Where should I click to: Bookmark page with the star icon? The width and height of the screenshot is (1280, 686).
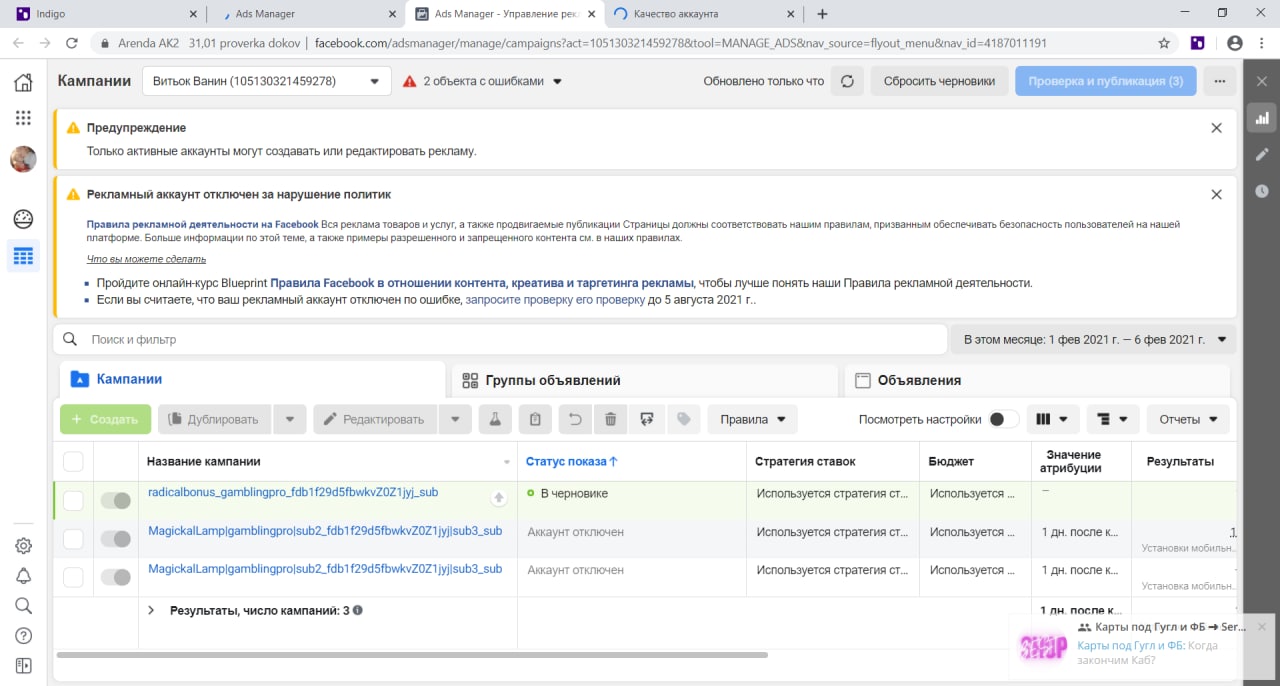(1164, 43)
